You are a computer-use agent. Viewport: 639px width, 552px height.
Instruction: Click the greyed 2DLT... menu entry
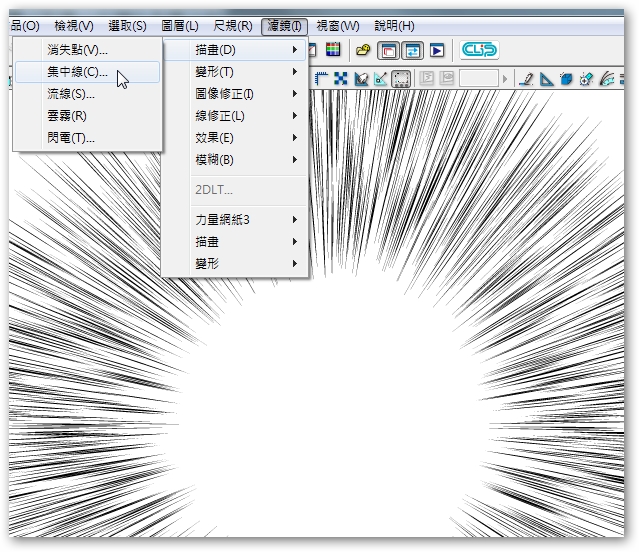[x=234, y=190]
